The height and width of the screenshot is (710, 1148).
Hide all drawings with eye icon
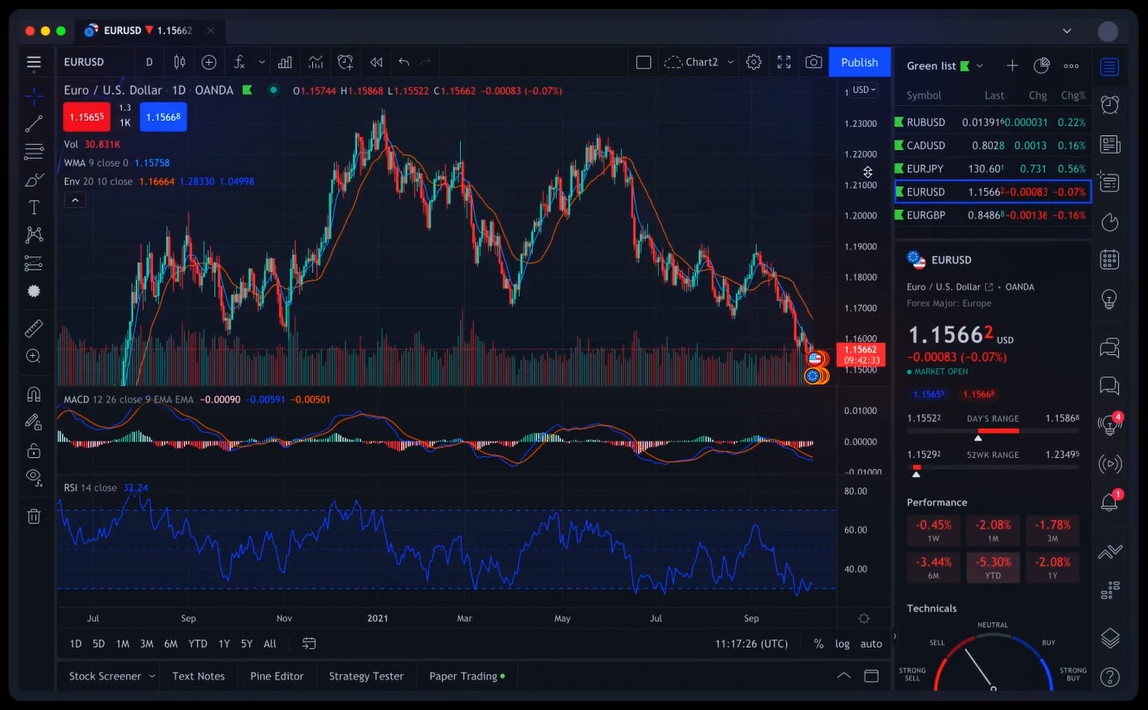34,478
